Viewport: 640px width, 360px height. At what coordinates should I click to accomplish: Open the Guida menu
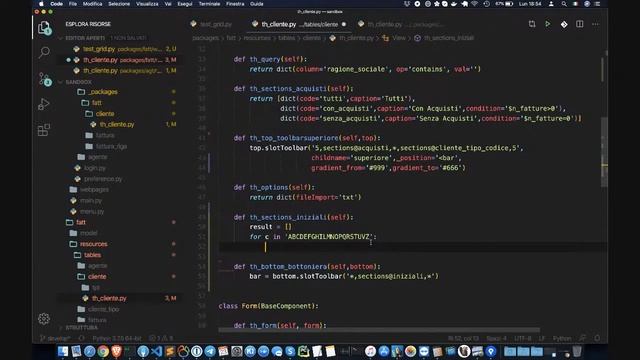point(257,4)
